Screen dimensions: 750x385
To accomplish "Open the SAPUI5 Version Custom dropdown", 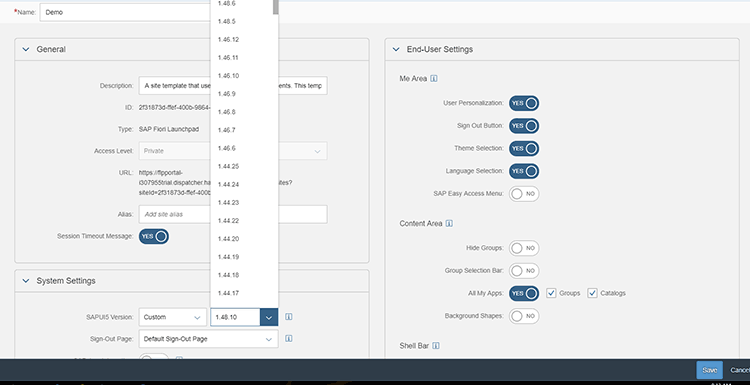I will pos(173,317).
